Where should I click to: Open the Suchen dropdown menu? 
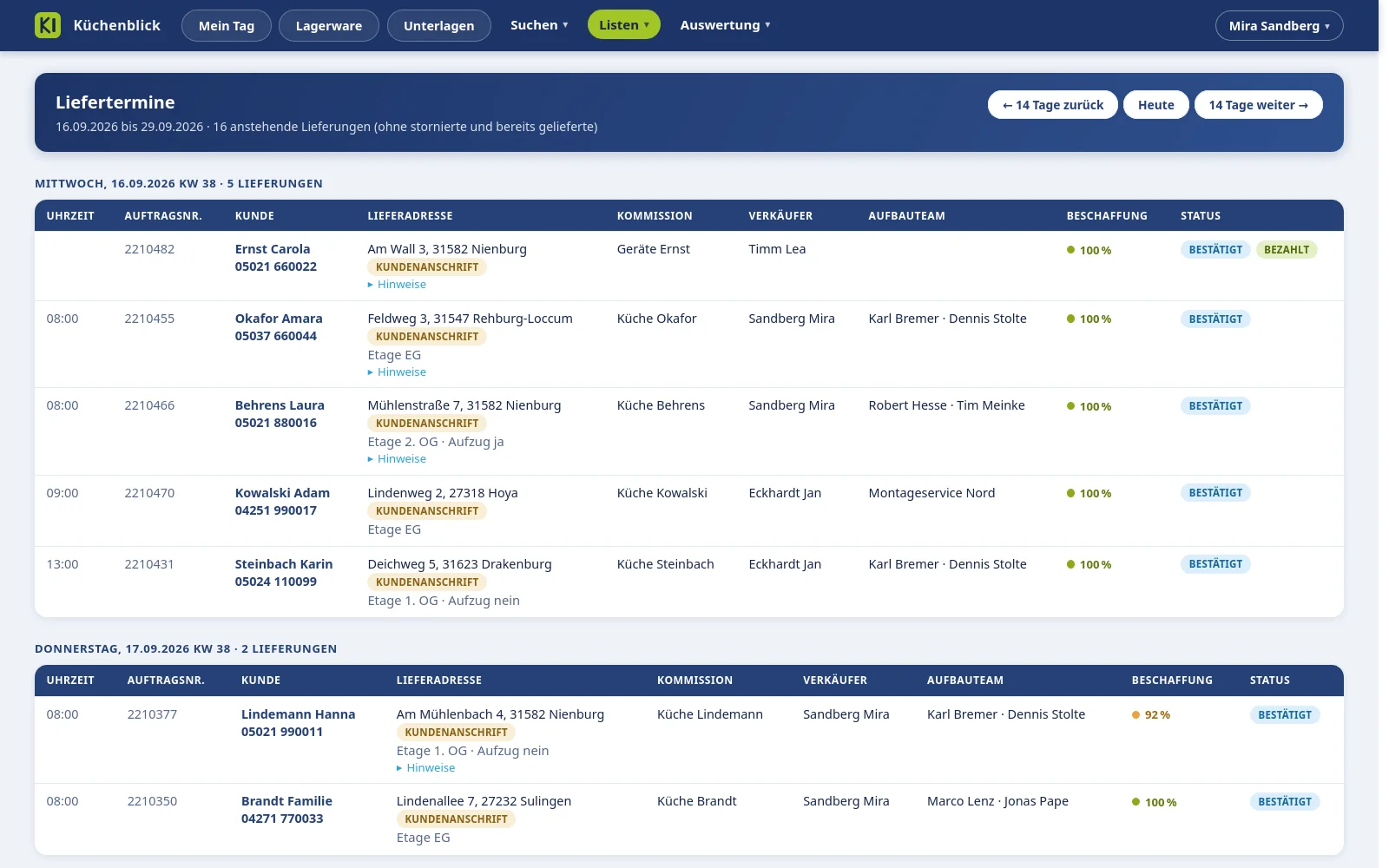pyautogui.click(x=539, y=25)
